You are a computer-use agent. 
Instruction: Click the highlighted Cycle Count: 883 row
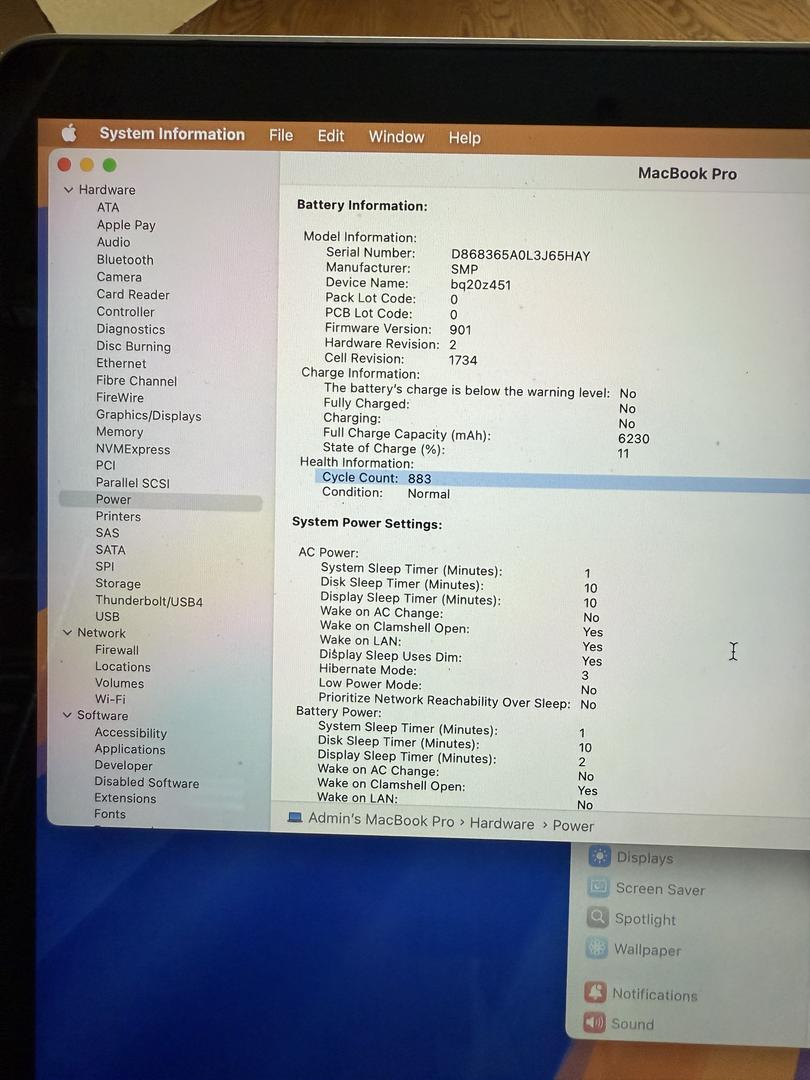click(562, 479)
